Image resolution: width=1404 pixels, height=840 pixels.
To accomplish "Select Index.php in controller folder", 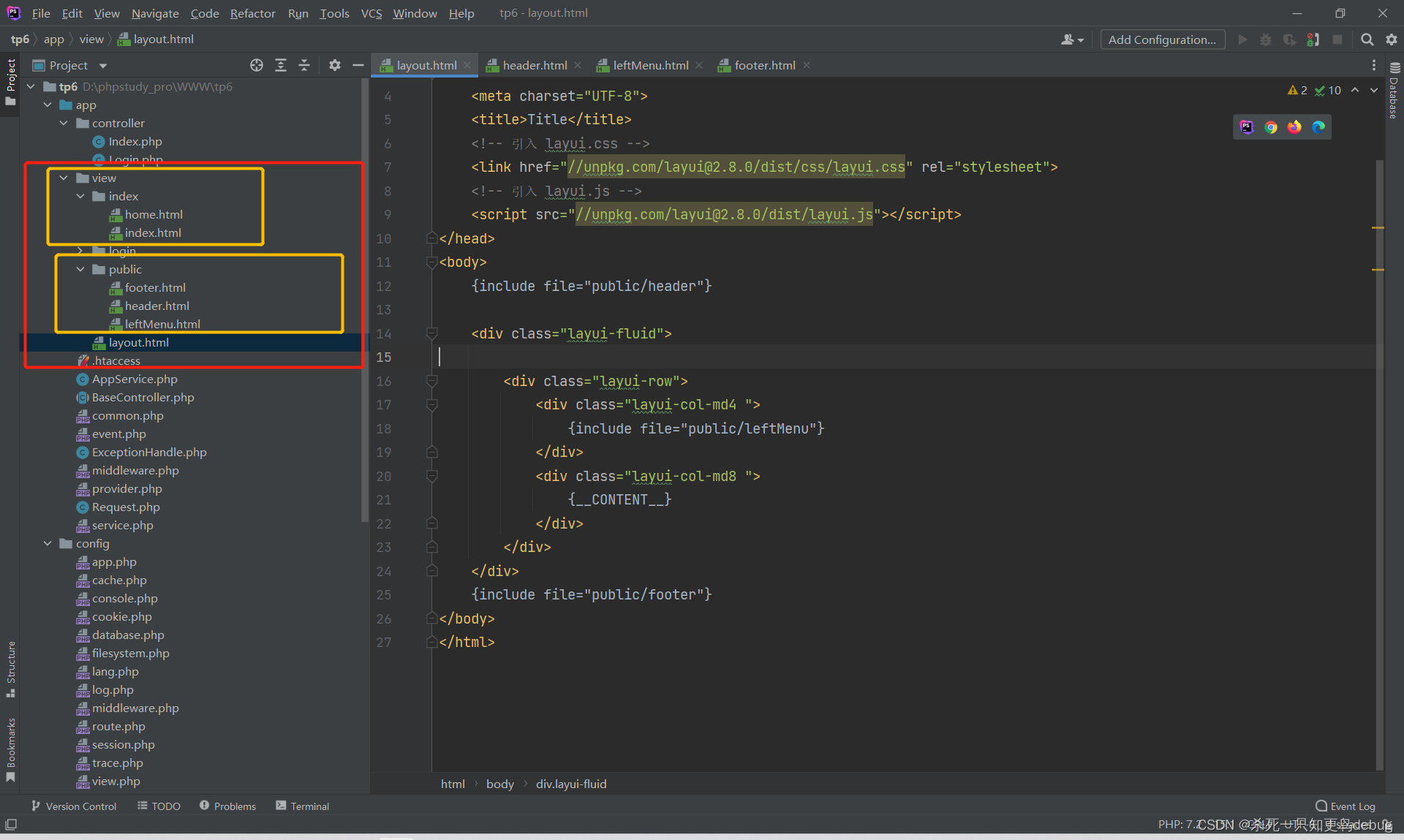I will [x=135, y=141].
